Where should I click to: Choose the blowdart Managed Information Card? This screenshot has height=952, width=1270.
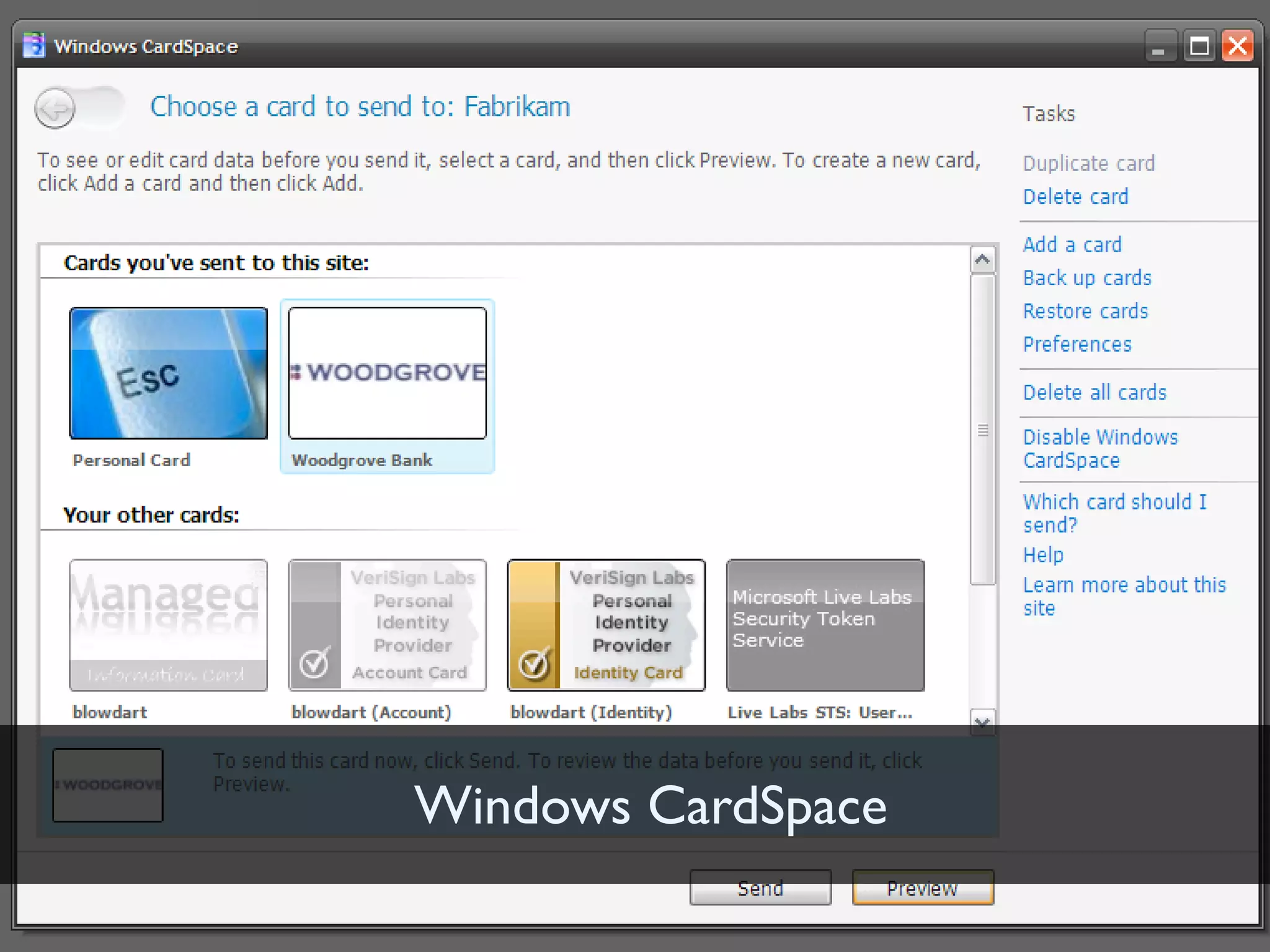[169, 625]
